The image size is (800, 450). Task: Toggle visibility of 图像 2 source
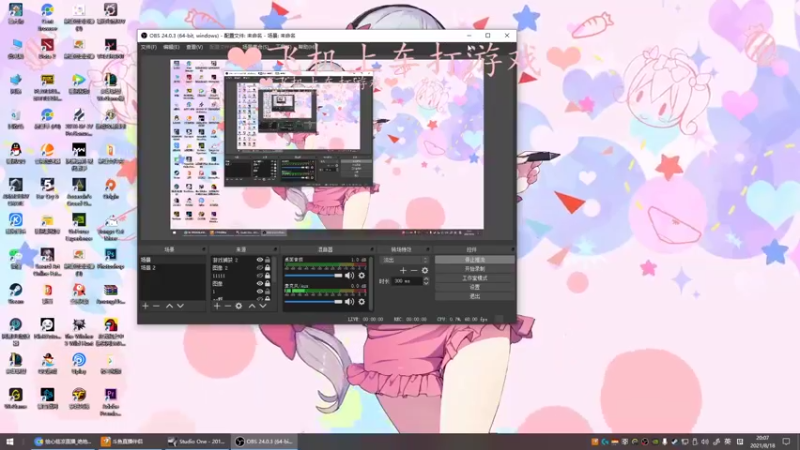pos(260,268)
